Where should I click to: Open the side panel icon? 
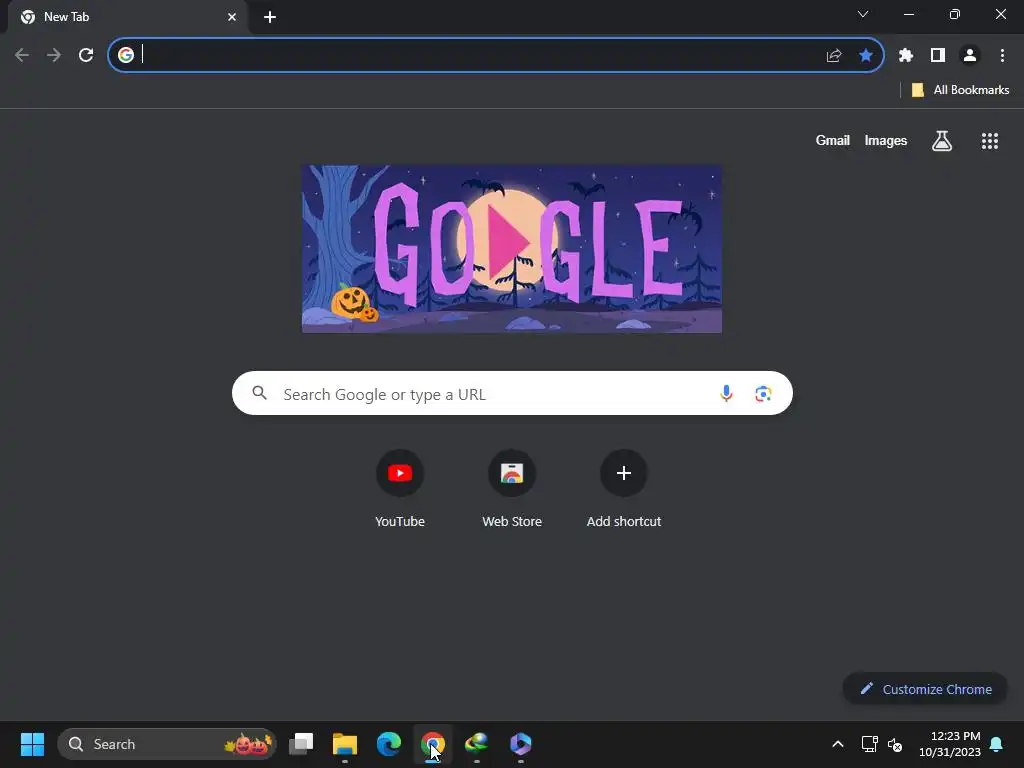938,56
